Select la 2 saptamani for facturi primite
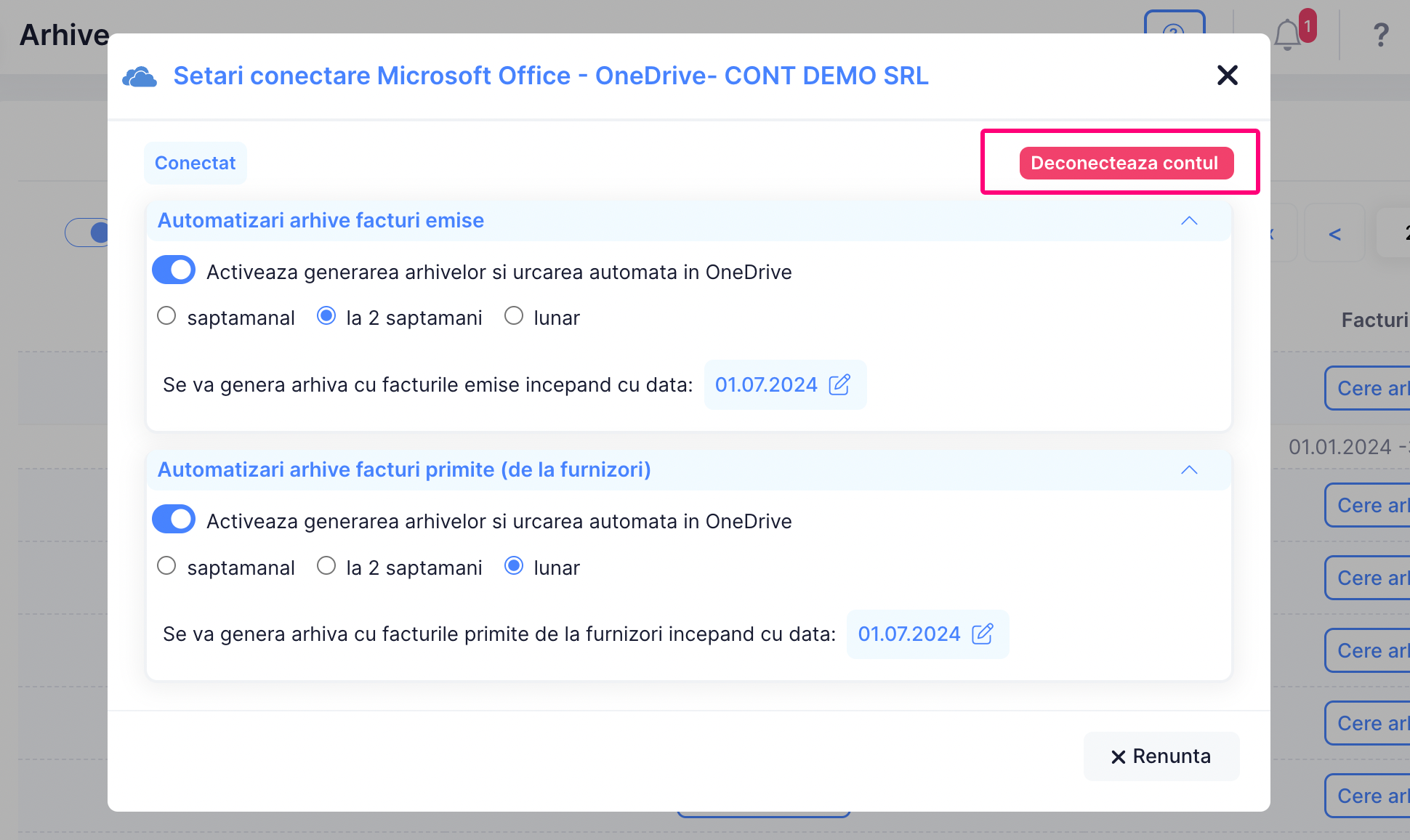 click(x=326, y=566)
